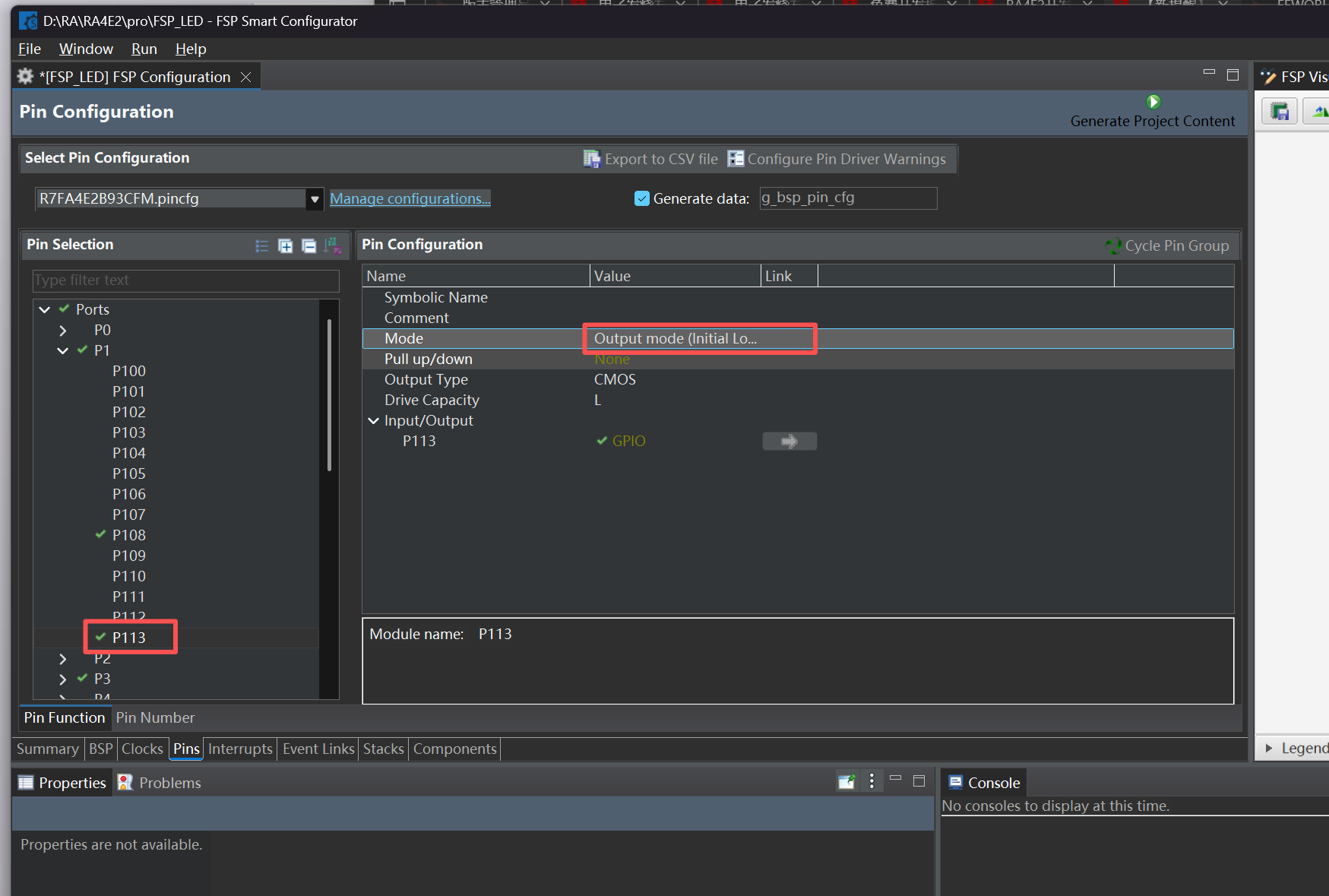Minimize the Properties panel

(x=895, y=779)
